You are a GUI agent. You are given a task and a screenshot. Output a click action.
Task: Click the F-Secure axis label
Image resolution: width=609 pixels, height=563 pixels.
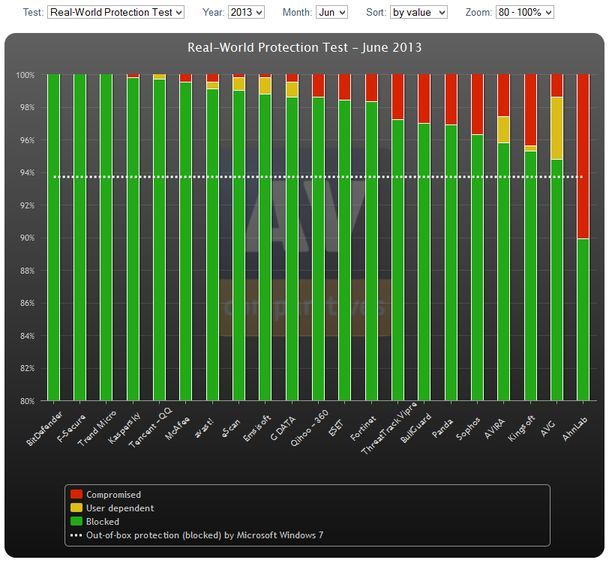[71, 428]
